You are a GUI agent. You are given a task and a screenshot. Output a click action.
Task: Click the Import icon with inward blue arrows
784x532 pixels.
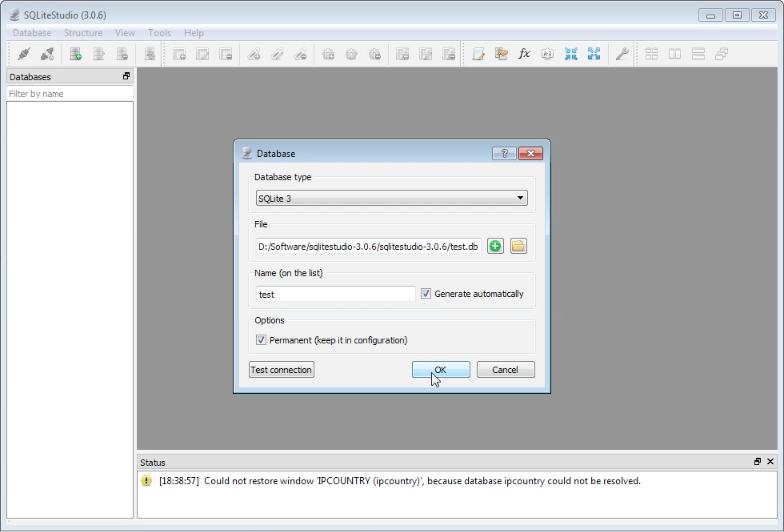pos(571,54)
